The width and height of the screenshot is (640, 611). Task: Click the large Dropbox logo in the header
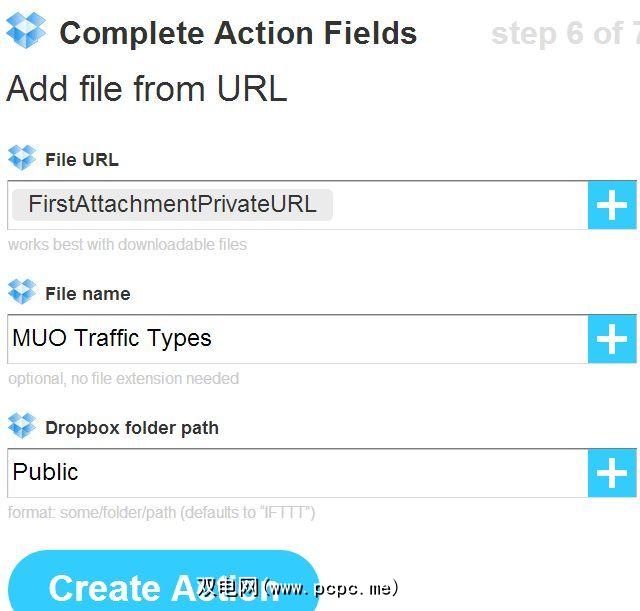point(26,31)
